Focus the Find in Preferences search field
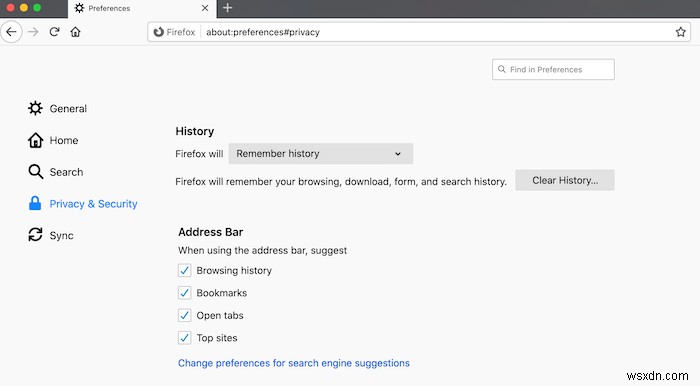Image resolution: width=700 pixels, height=386 pixels. (x=553, y=69)
